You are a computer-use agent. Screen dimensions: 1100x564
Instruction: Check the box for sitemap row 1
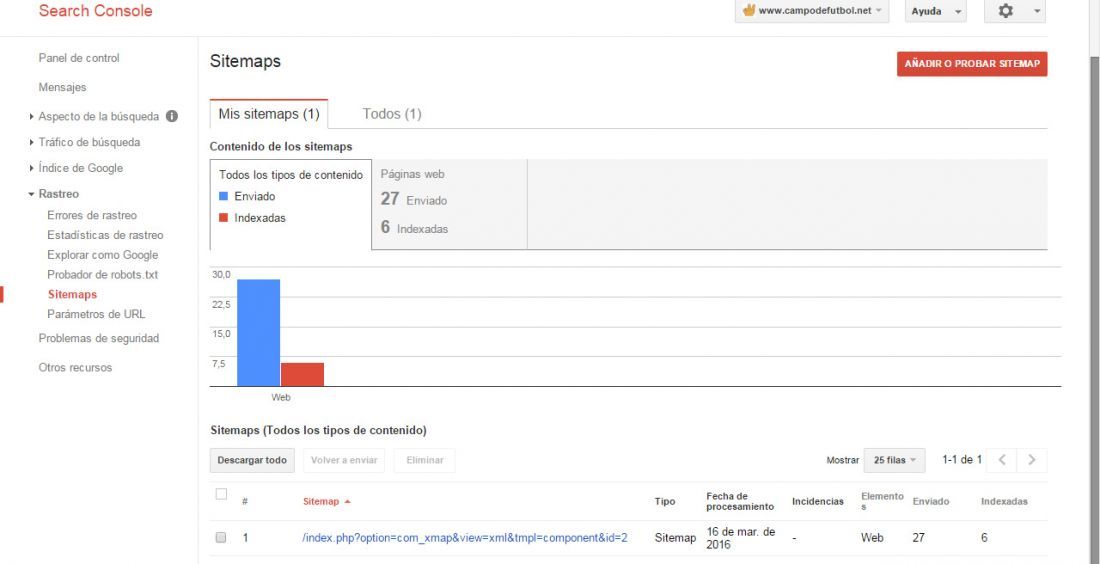coord(221,537)
